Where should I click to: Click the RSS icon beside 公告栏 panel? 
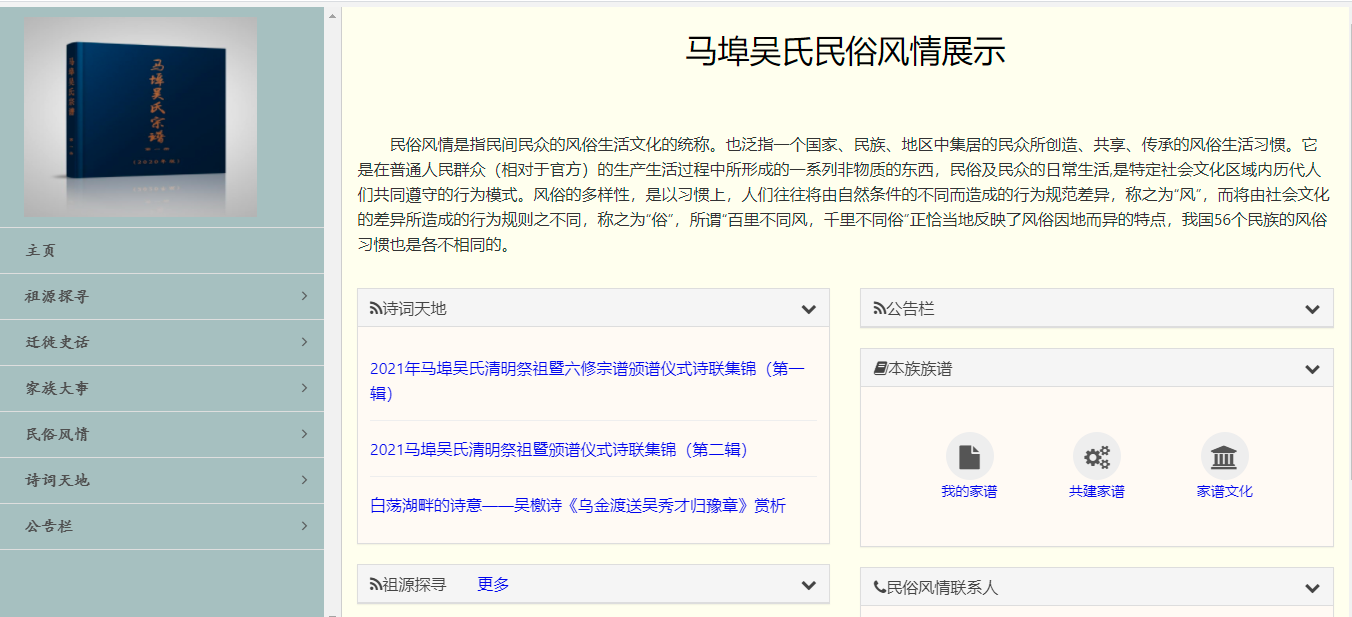(x=879, y=309)
